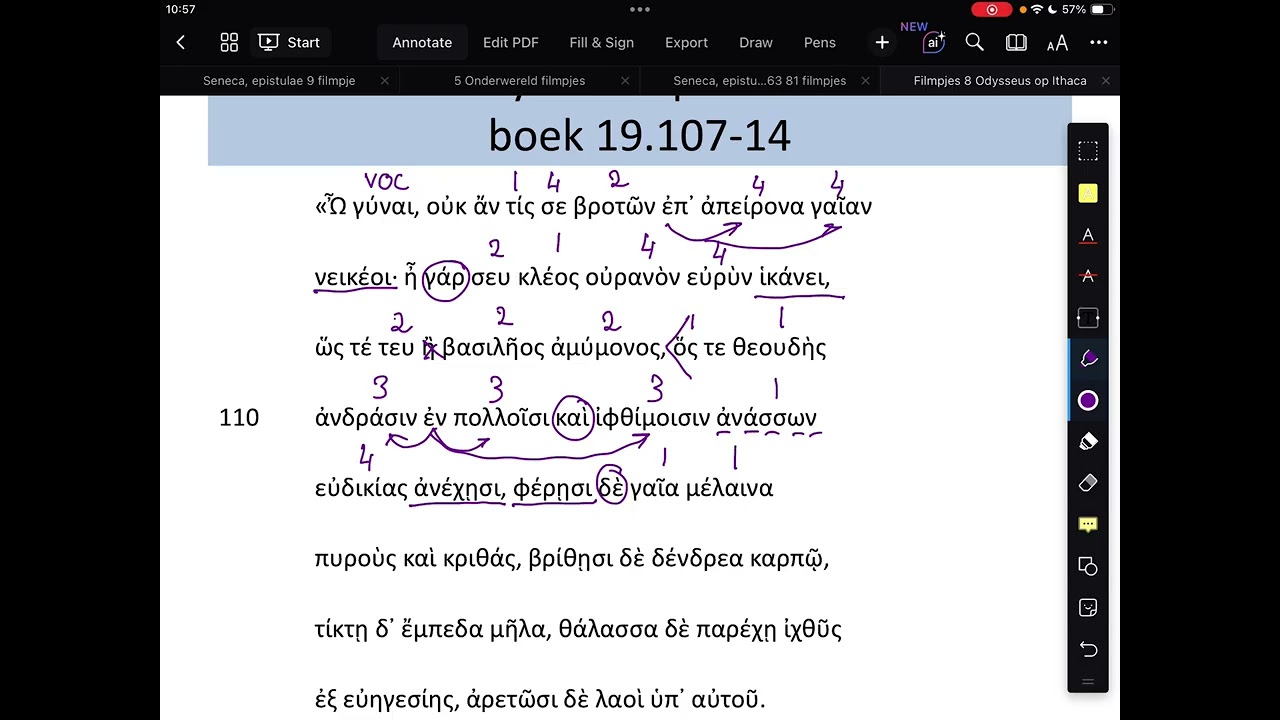
Task: Select the highlighter marker tool
Action: tap(1088, 442)
